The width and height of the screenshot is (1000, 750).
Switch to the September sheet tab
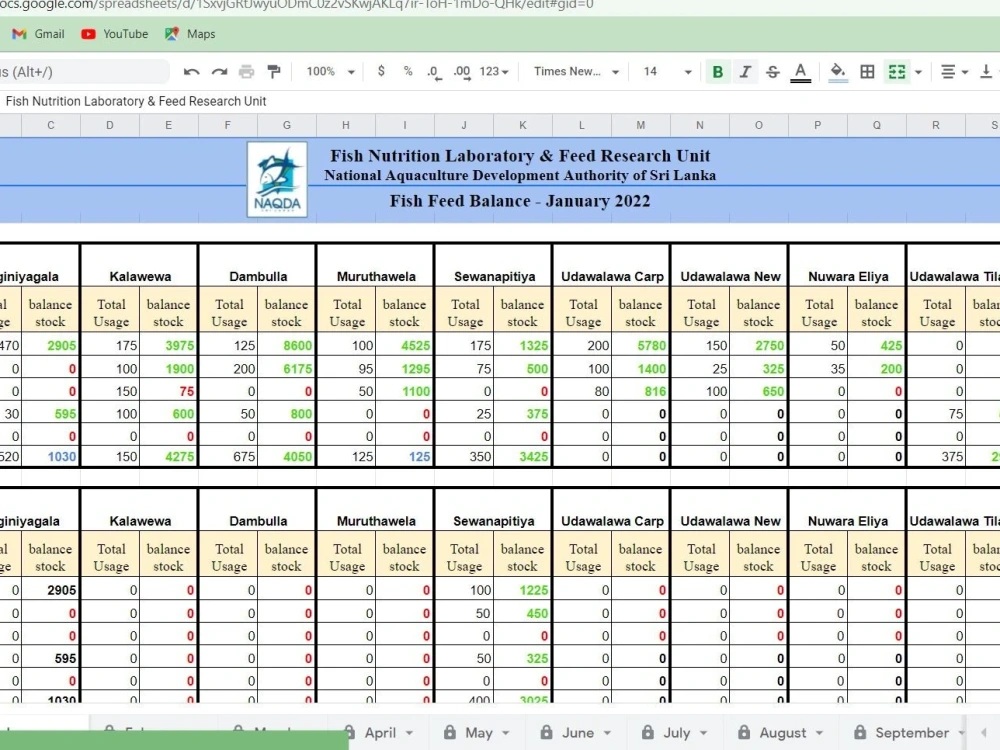[912, 733]
